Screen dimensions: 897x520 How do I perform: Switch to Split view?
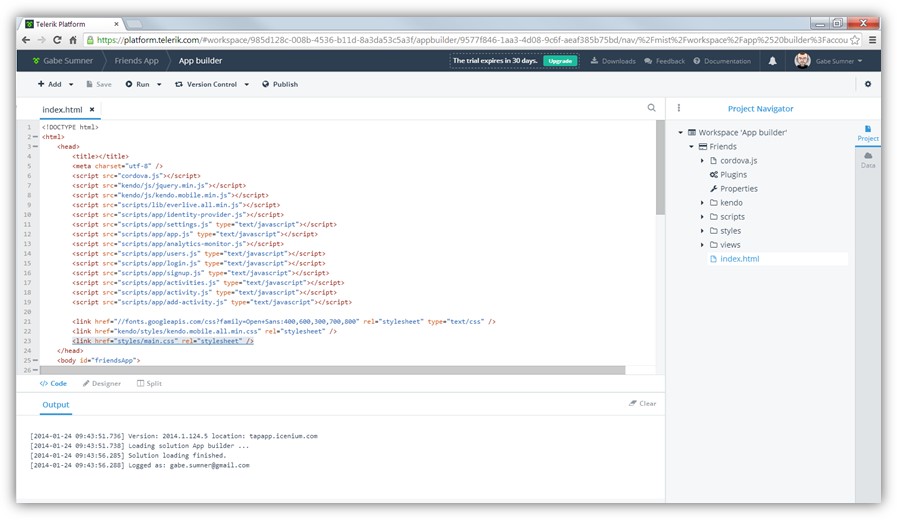149,383
